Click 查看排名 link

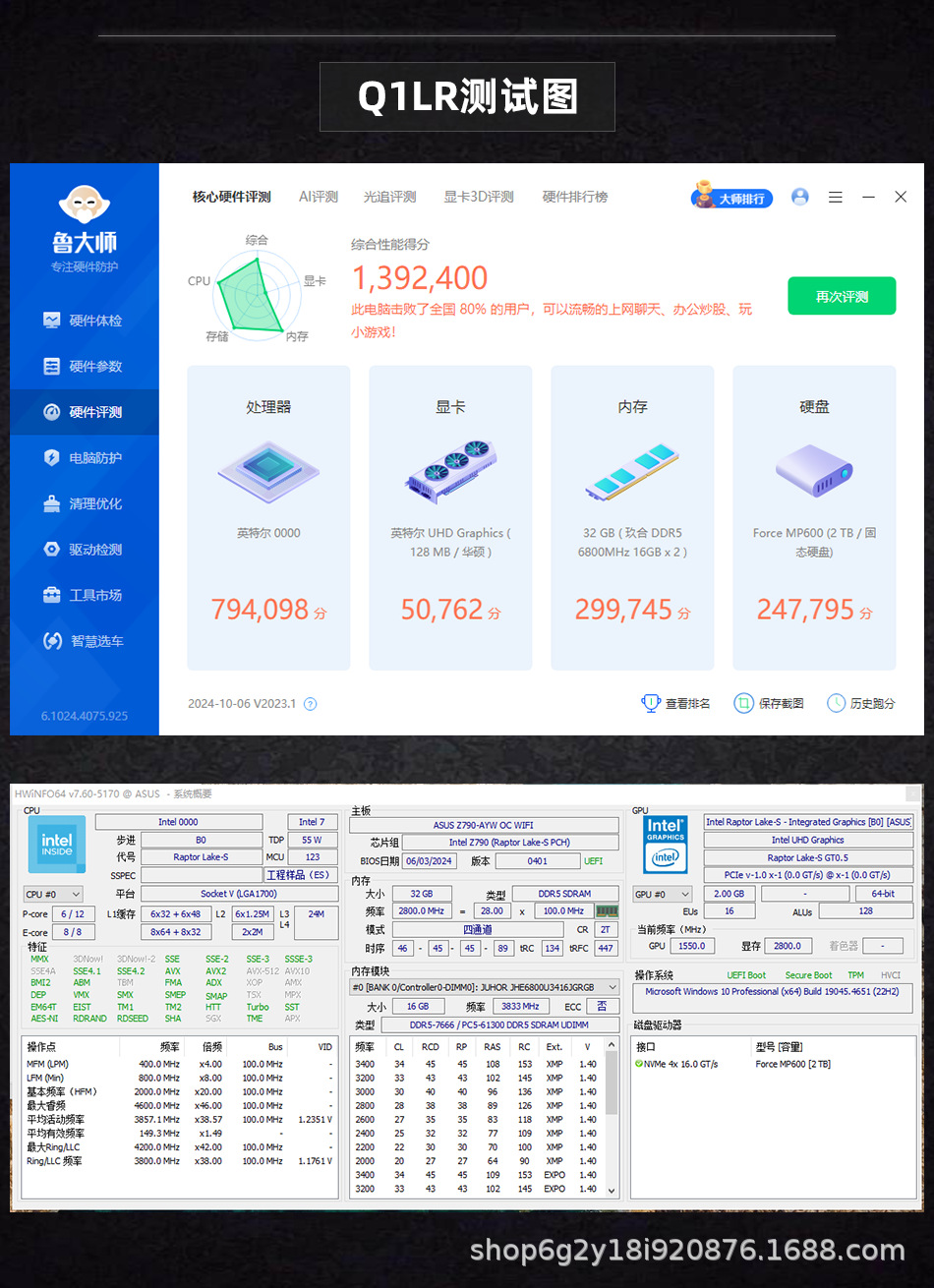tap(676, 703)
